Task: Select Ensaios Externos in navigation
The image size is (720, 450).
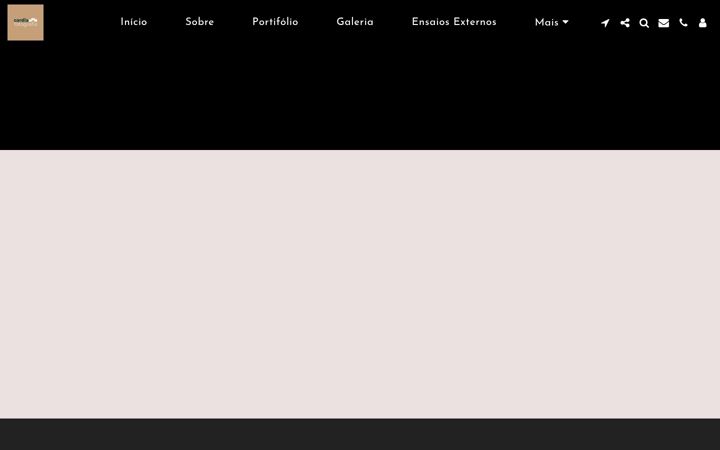Action: 454,22
